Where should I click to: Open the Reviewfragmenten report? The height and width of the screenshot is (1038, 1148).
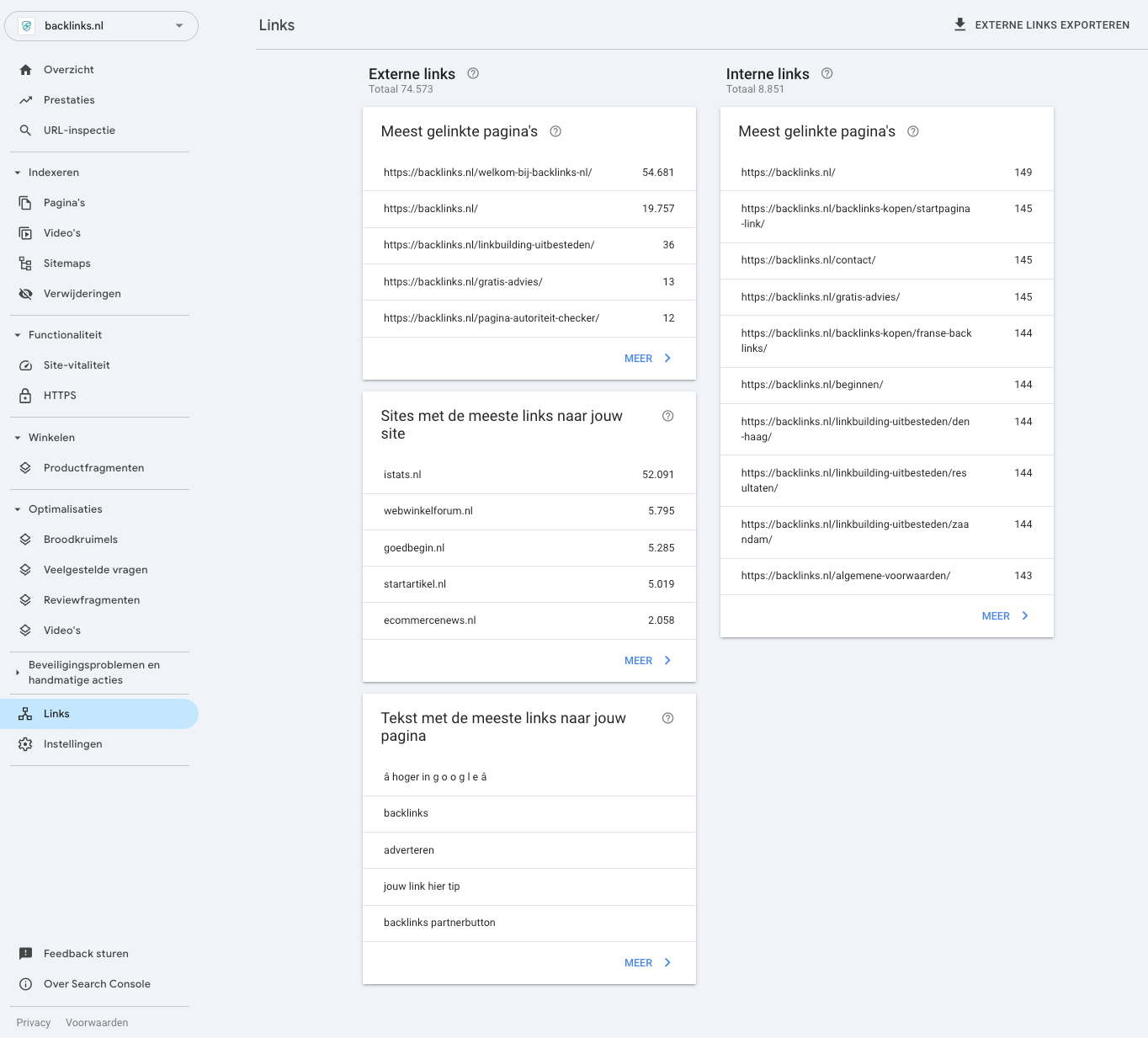(92, 599)
